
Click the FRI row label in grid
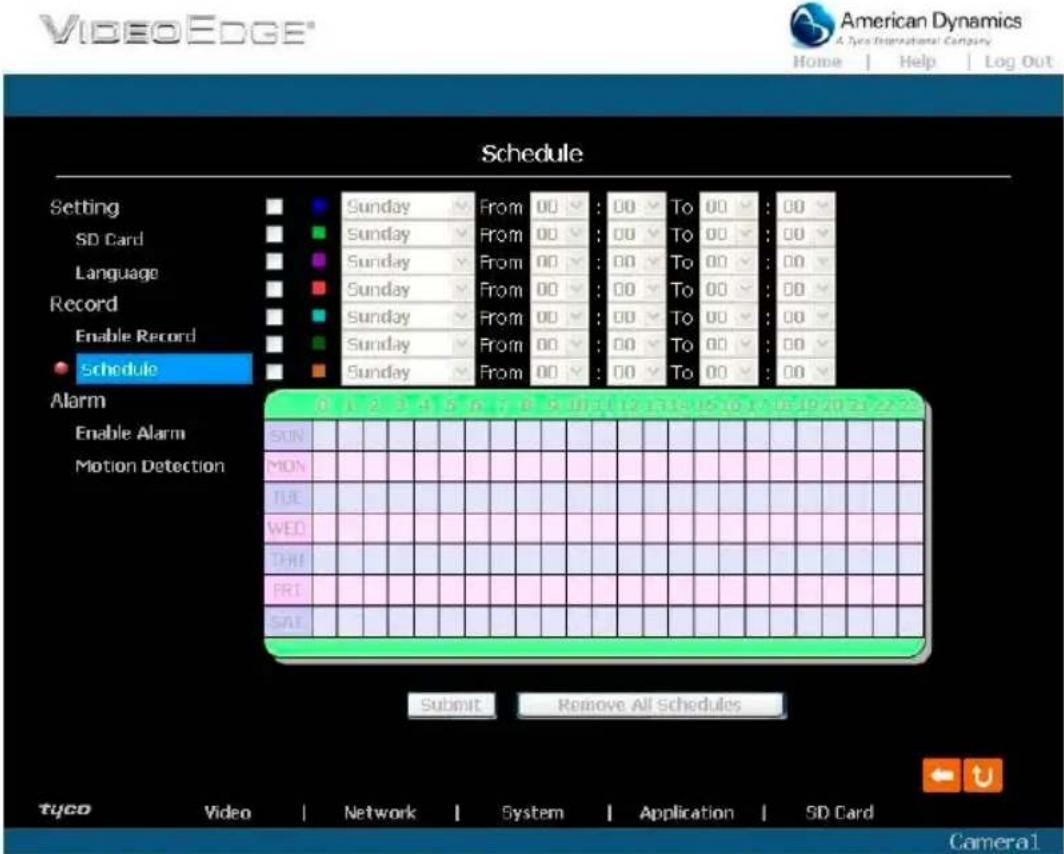coord(288,590)
